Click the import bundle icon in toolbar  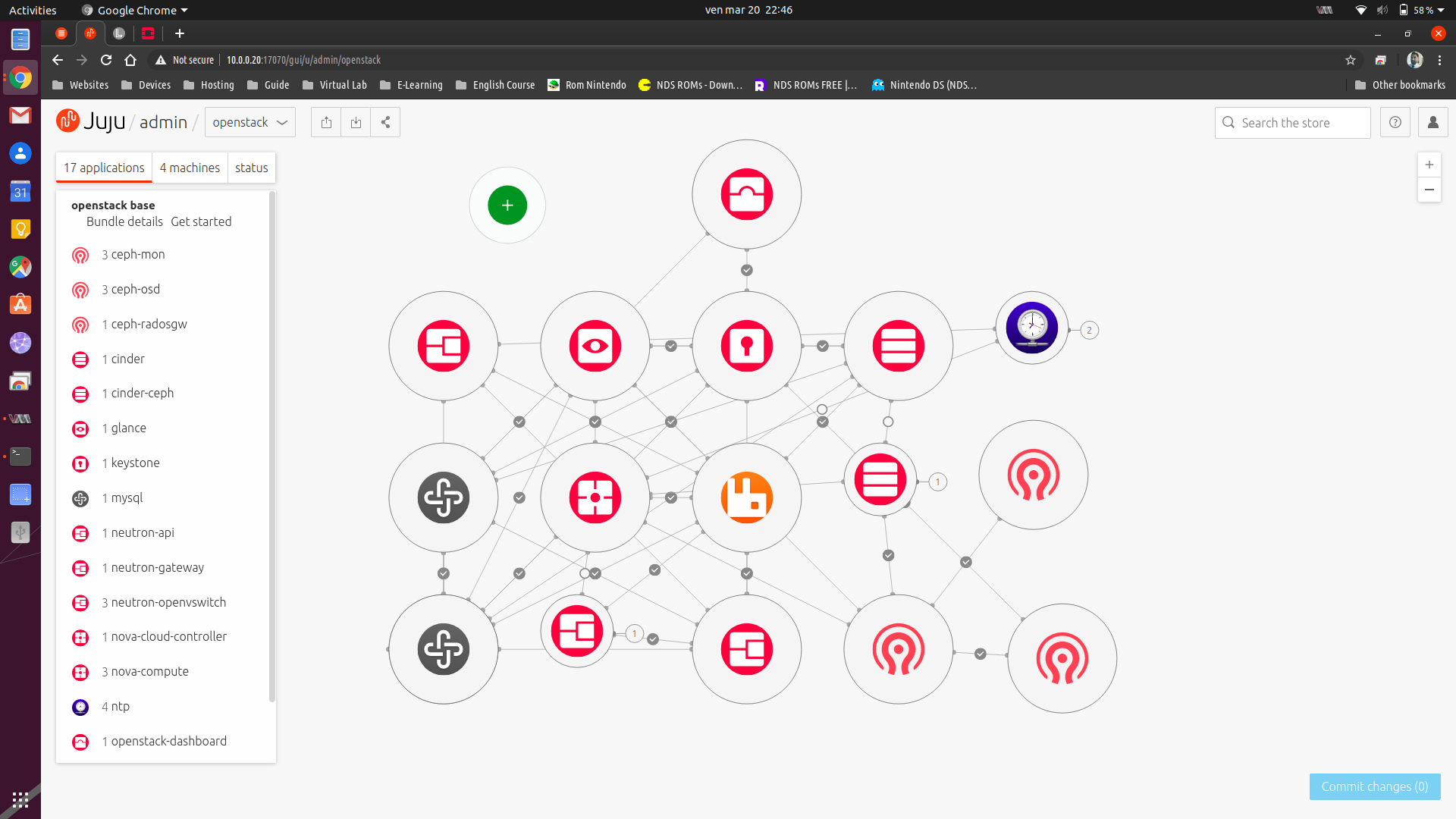point(356,122)
